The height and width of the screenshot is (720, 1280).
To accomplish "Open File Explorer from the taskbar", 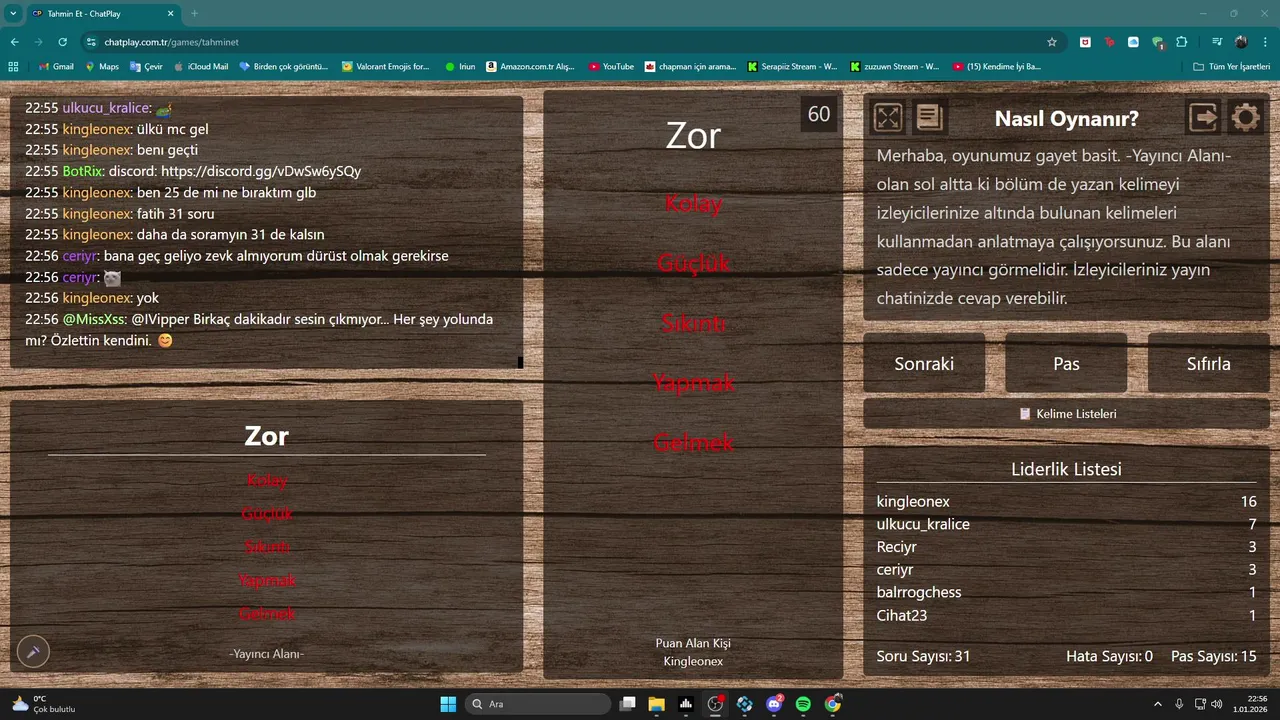I will (656, 704).
